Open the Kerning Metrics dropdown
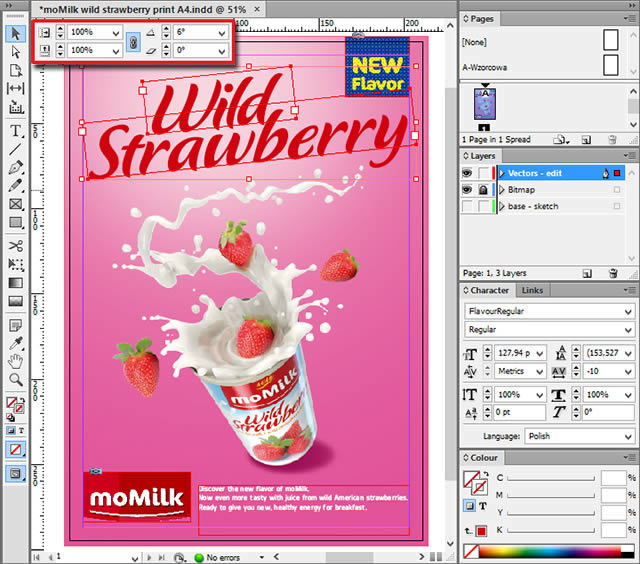 tap(540, 372)
